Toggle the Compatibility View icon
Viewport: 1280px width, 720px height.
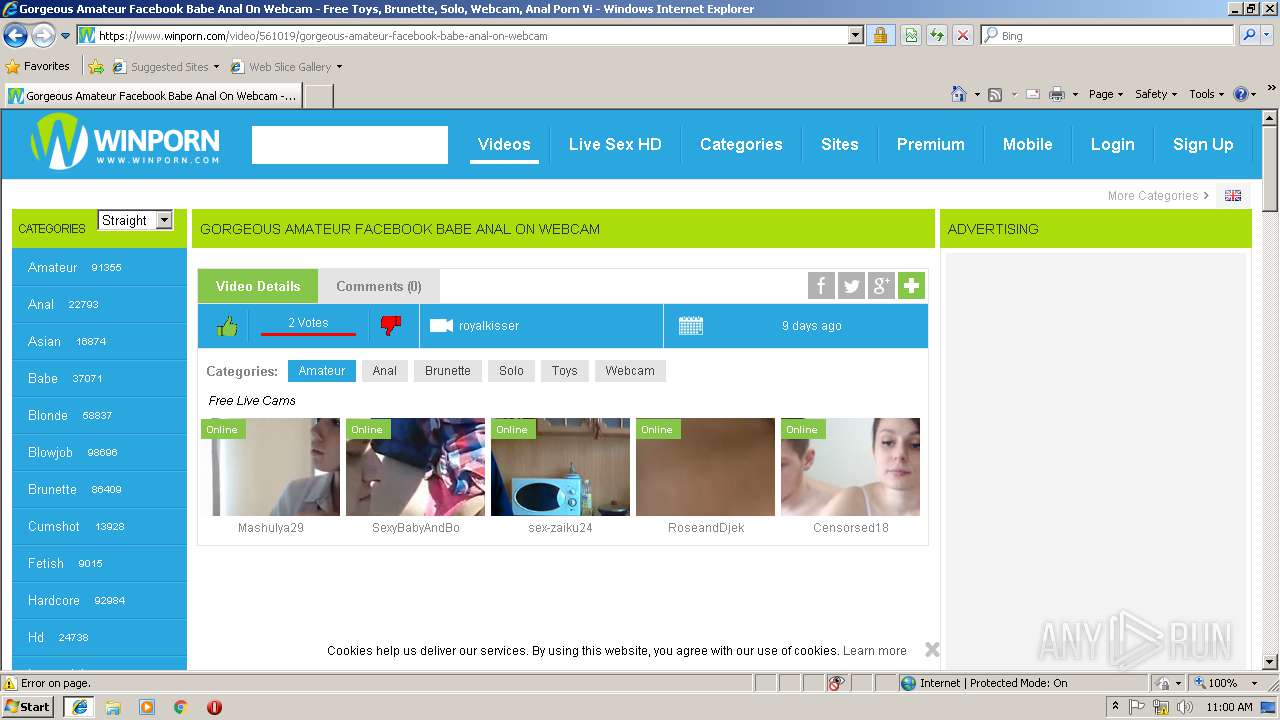tap(911, 36)
